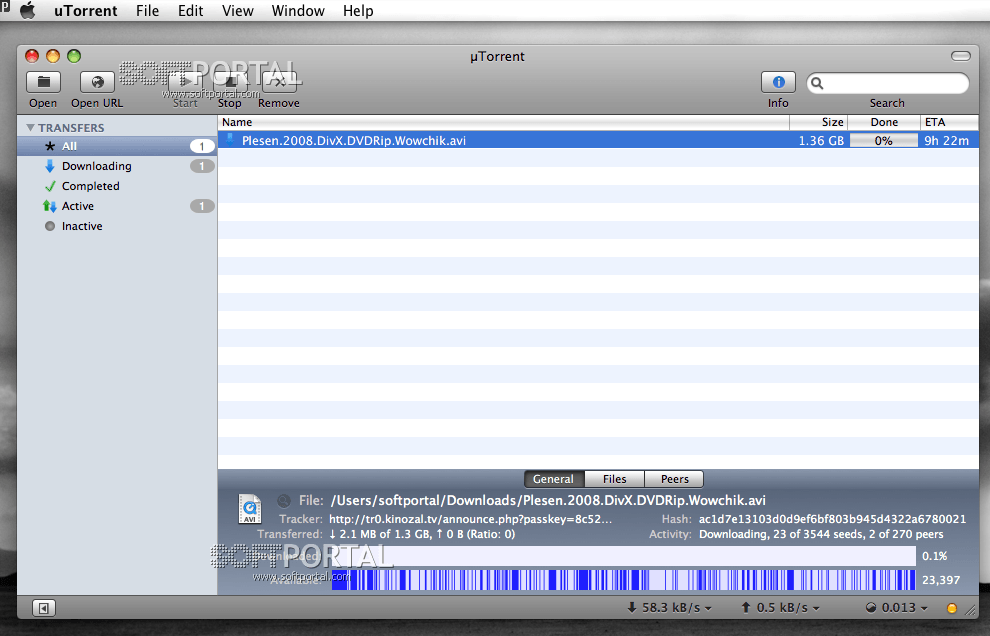Click the AVI file type icon
This screenshot has height=636, width=990.
point(249,509)
